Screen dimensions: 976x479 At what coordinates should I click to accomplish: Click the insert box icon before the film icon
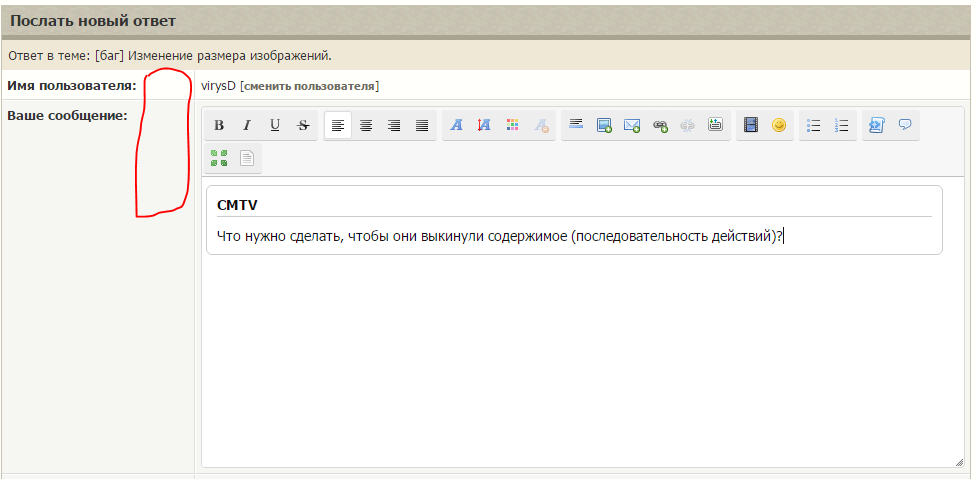(x=716, y=126)
